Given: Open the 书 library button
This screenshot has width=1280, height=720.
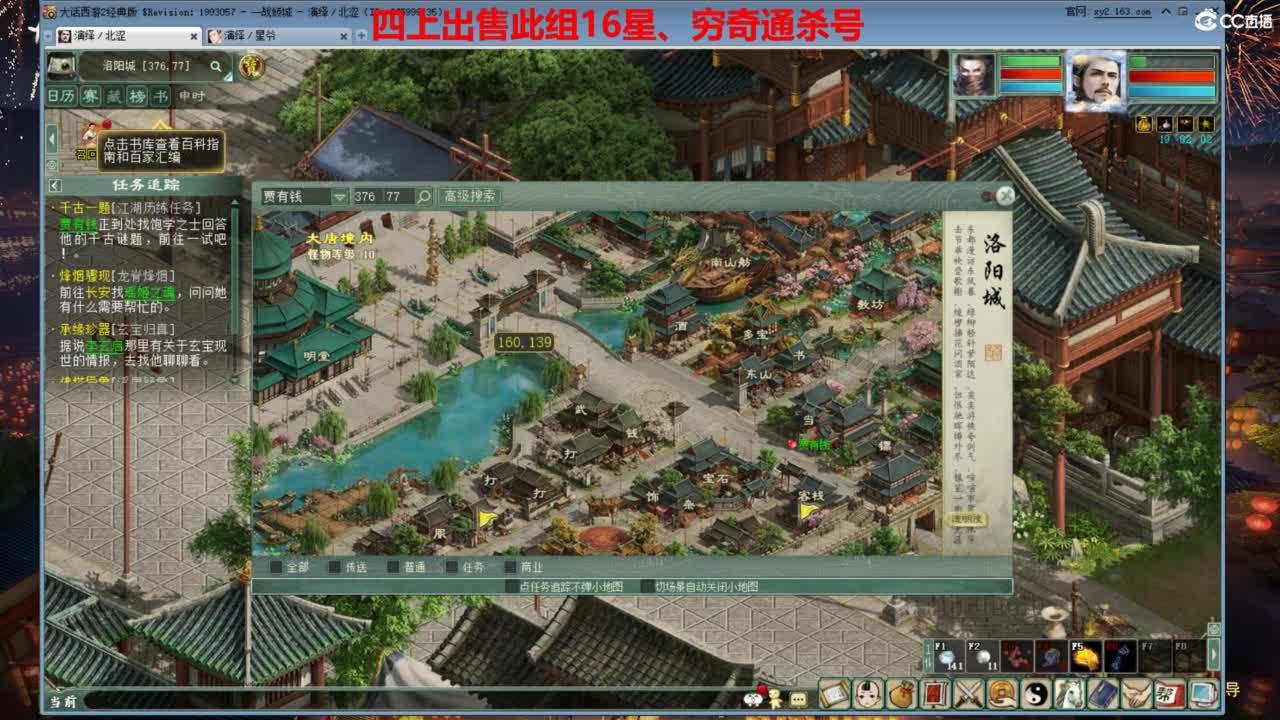Looking at the screenshot, I should pos(160,96).
